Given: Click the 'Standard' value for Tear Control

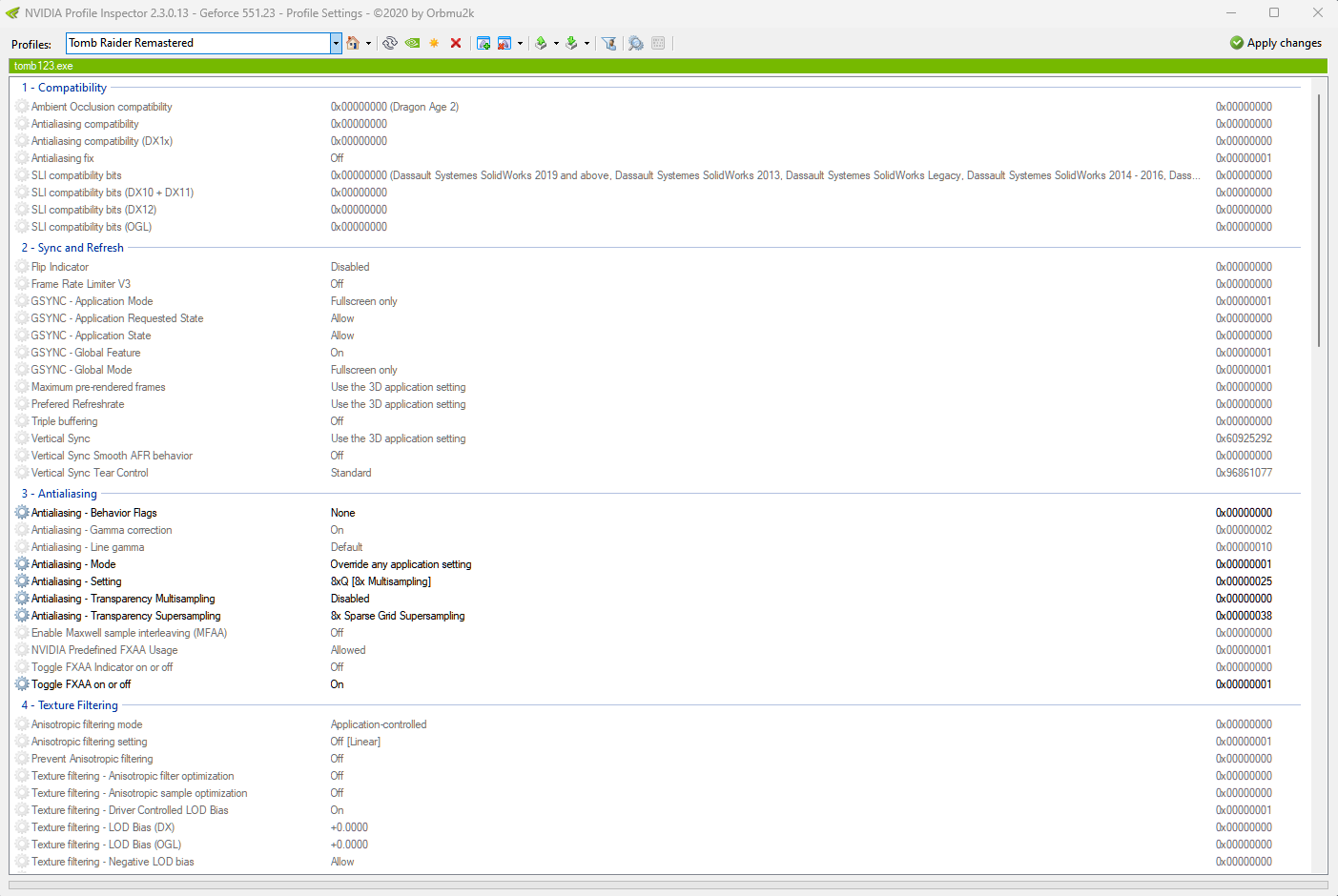Looking at the screenshot, I should [x=351, y=473].
